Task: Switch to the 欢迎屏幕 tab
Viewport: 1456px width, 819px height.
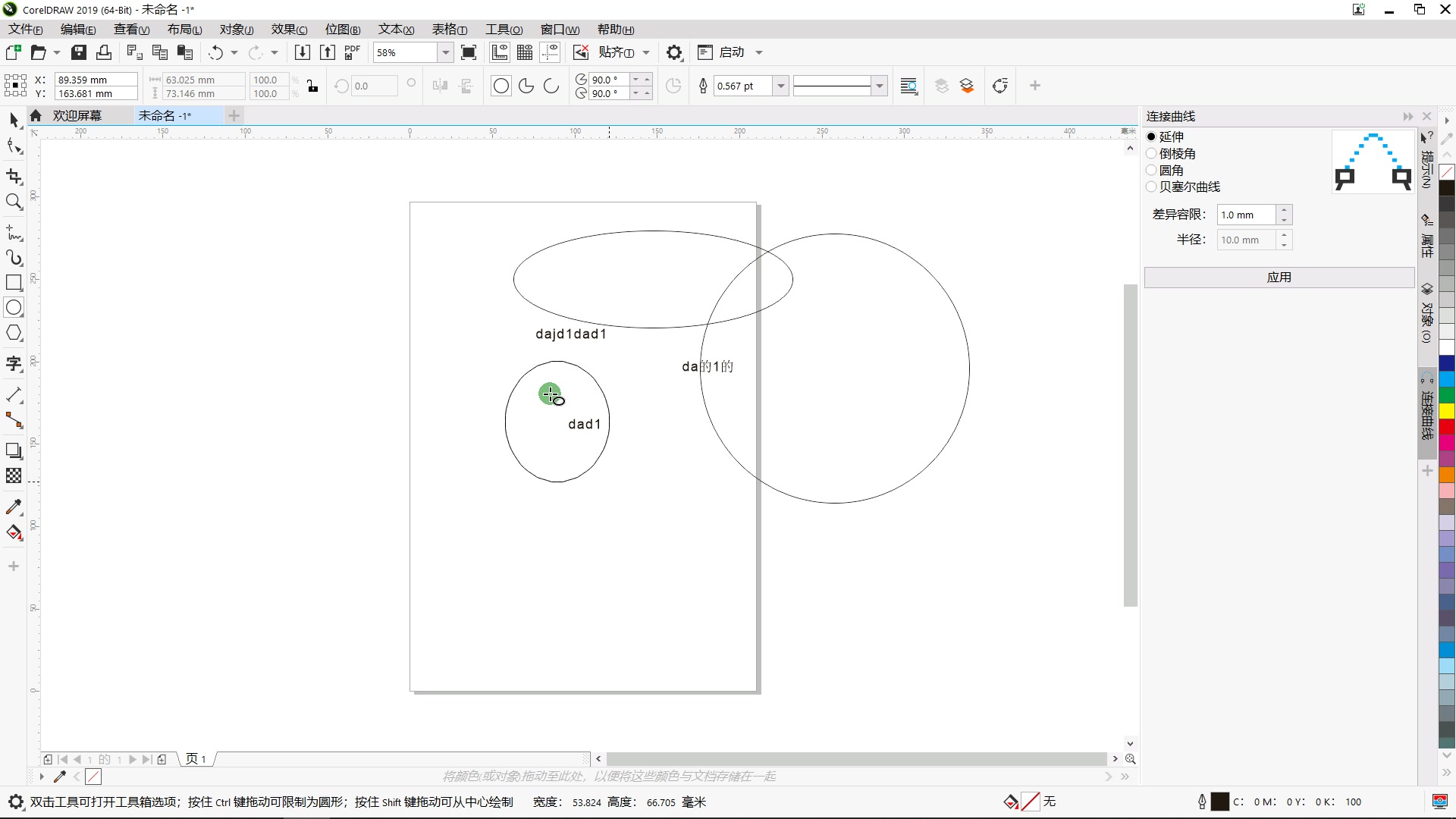Action: pos(77,115)
